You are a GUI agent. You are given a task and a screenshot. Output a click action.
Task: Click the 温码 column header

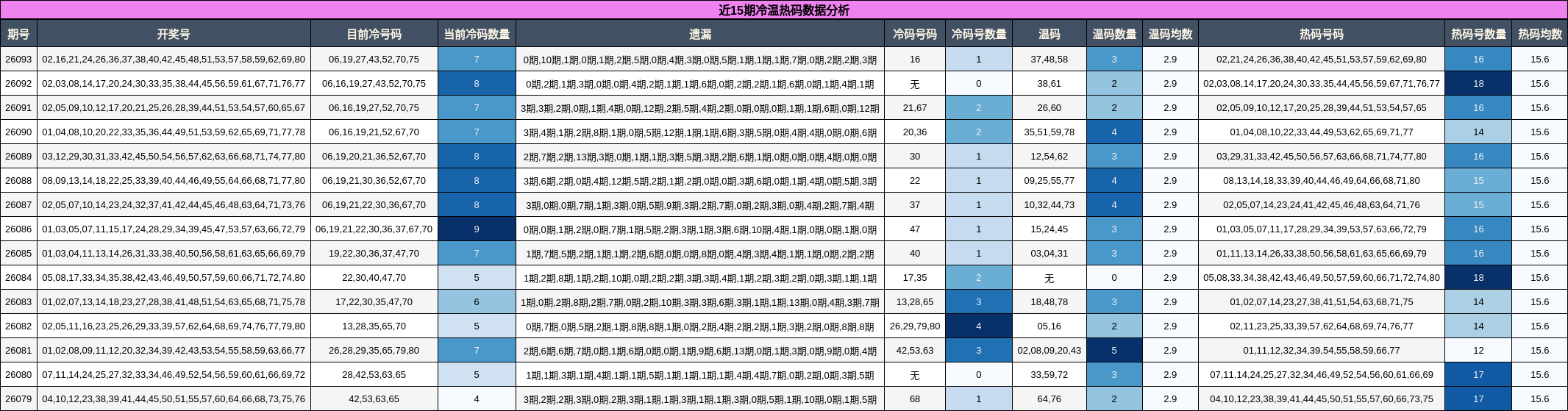(1050, 34)
